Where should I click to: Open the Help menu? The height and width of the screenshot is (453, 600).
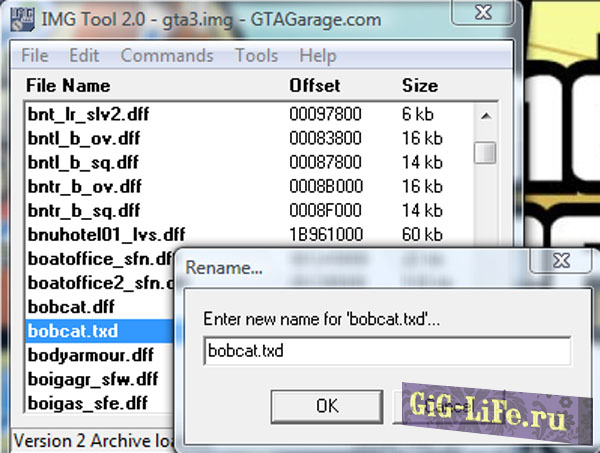click(x=317, y=55)
